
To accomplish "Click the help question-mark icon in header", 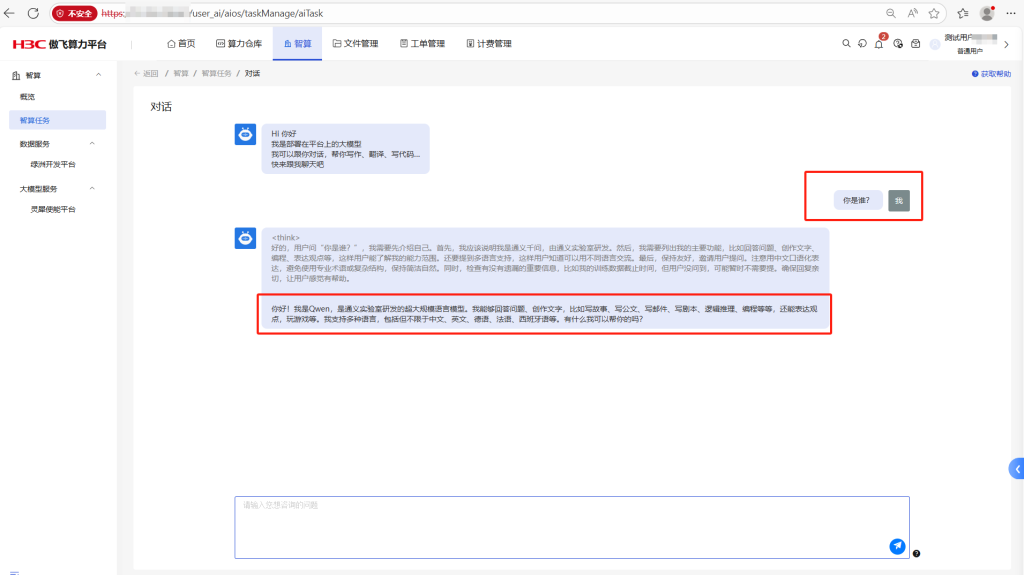I will click(x=898, y=44).
